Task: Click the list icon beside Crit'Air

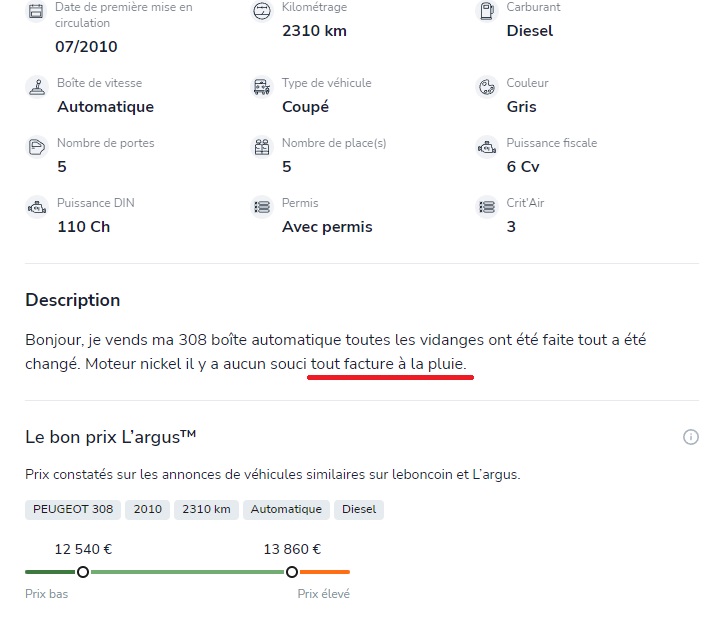Action: click(x=486, y=207)
